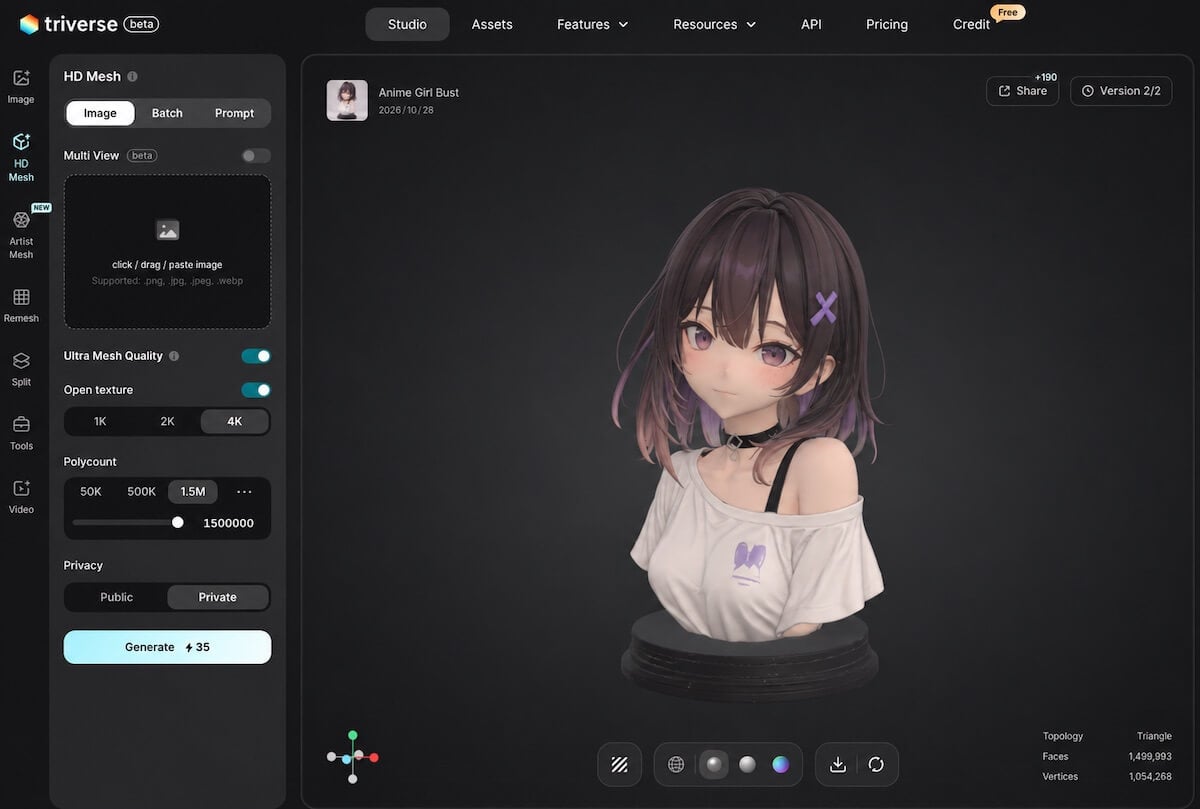Click the beta badge beside Multi View

142,156
